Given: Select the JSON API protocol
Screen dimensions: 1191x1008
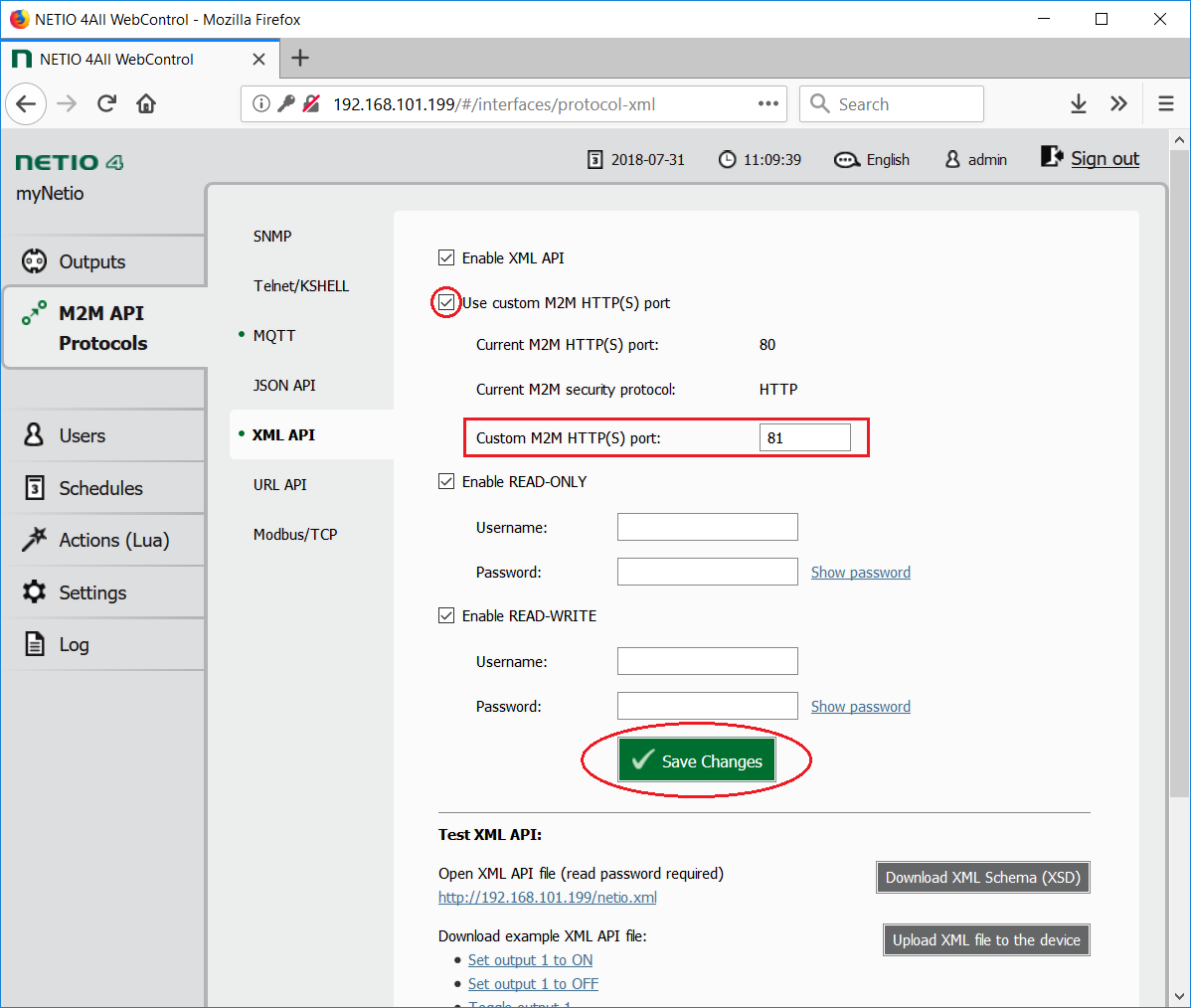Looking at the screenshot, I should click(x=284, y=385).
